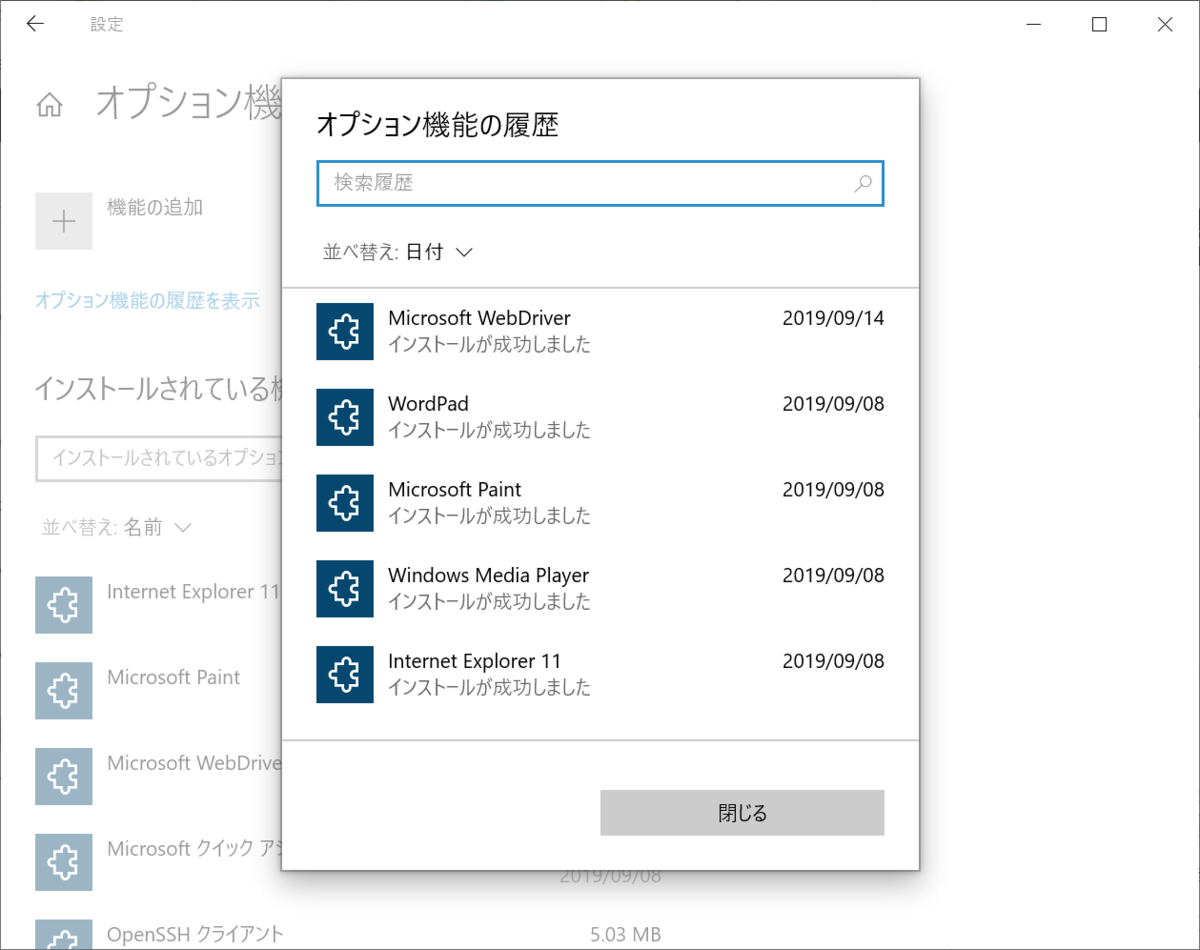Click インストールが成功しました status under WordPad

click(489, 431)
